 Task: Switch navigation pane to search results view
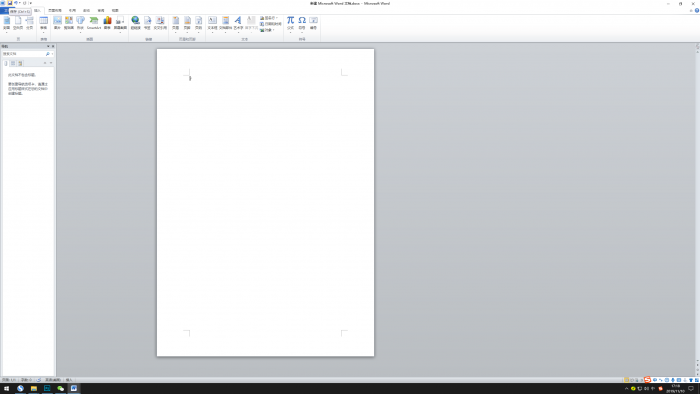pos(20,63)
